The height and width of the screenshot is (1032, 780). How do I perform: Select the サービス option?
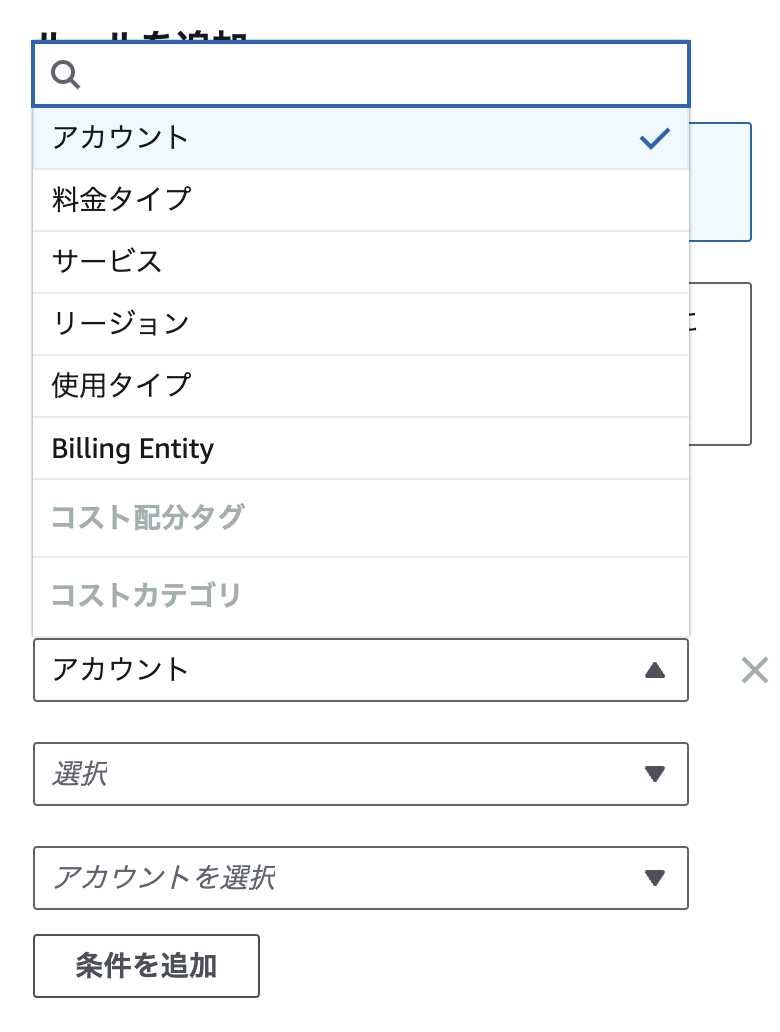pos(361,262)
